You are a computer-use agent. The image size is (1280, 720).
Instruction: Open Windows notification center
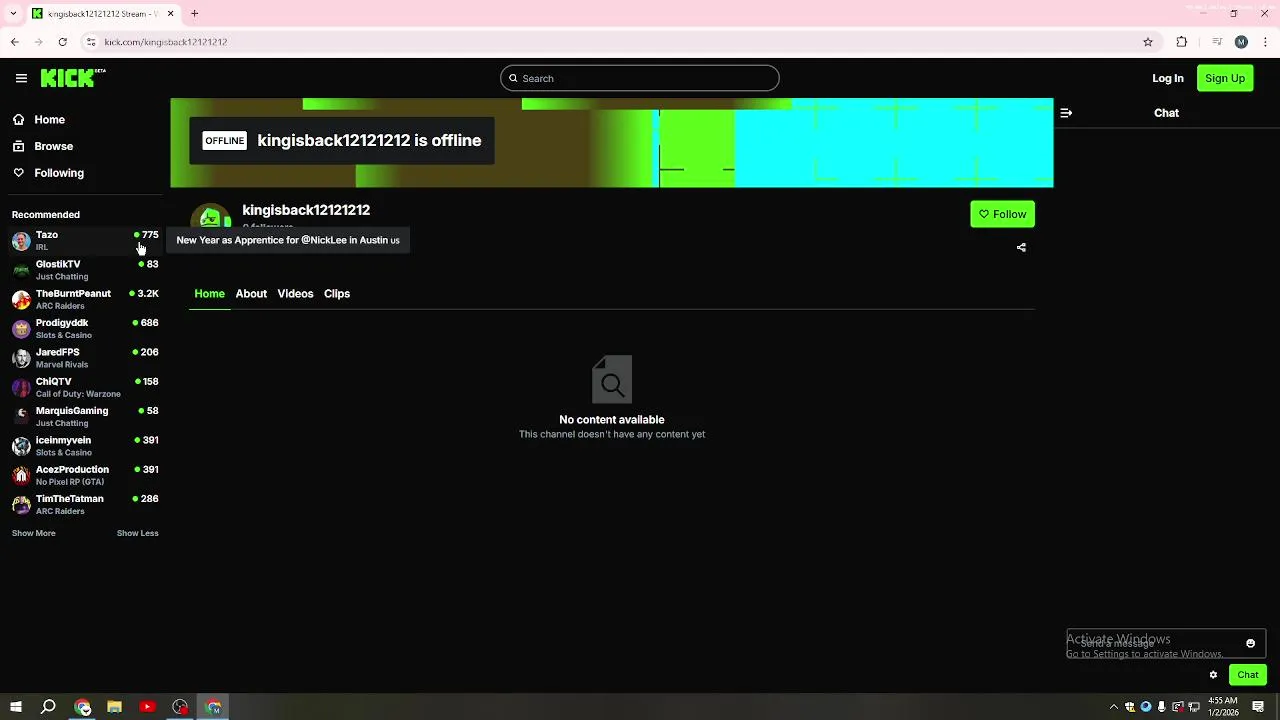click(x=1258, y=707)
